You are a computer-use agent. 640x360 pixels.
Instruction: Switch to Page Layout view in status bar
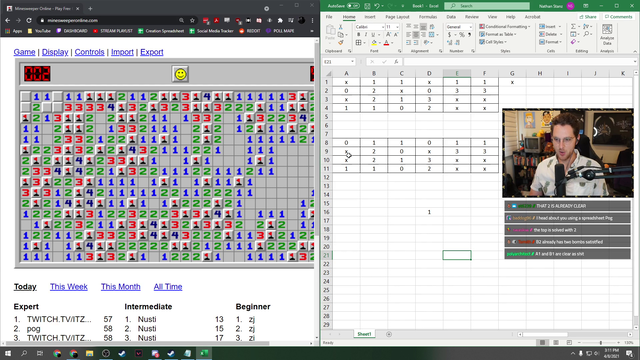(x=556, y=342)
